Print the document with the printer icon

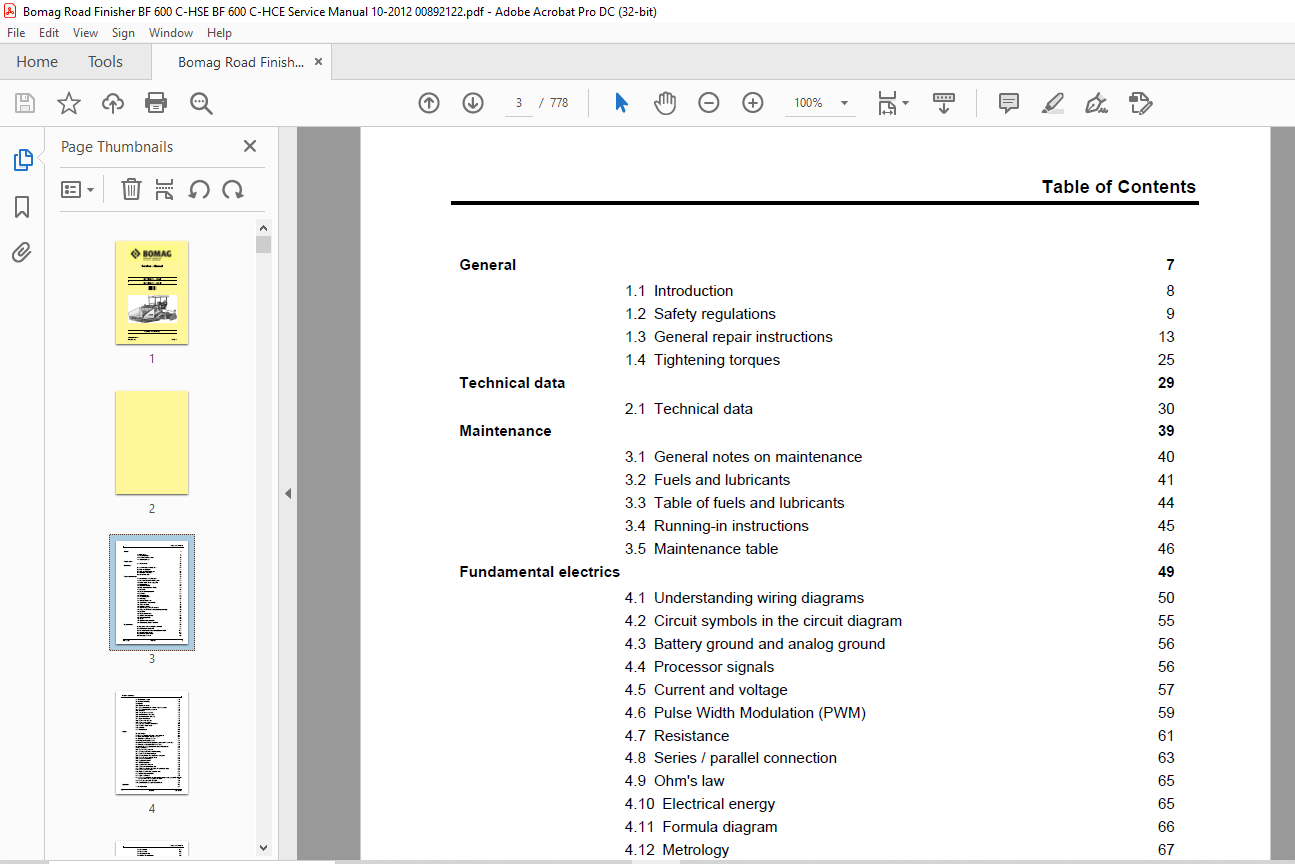[156, 103]
